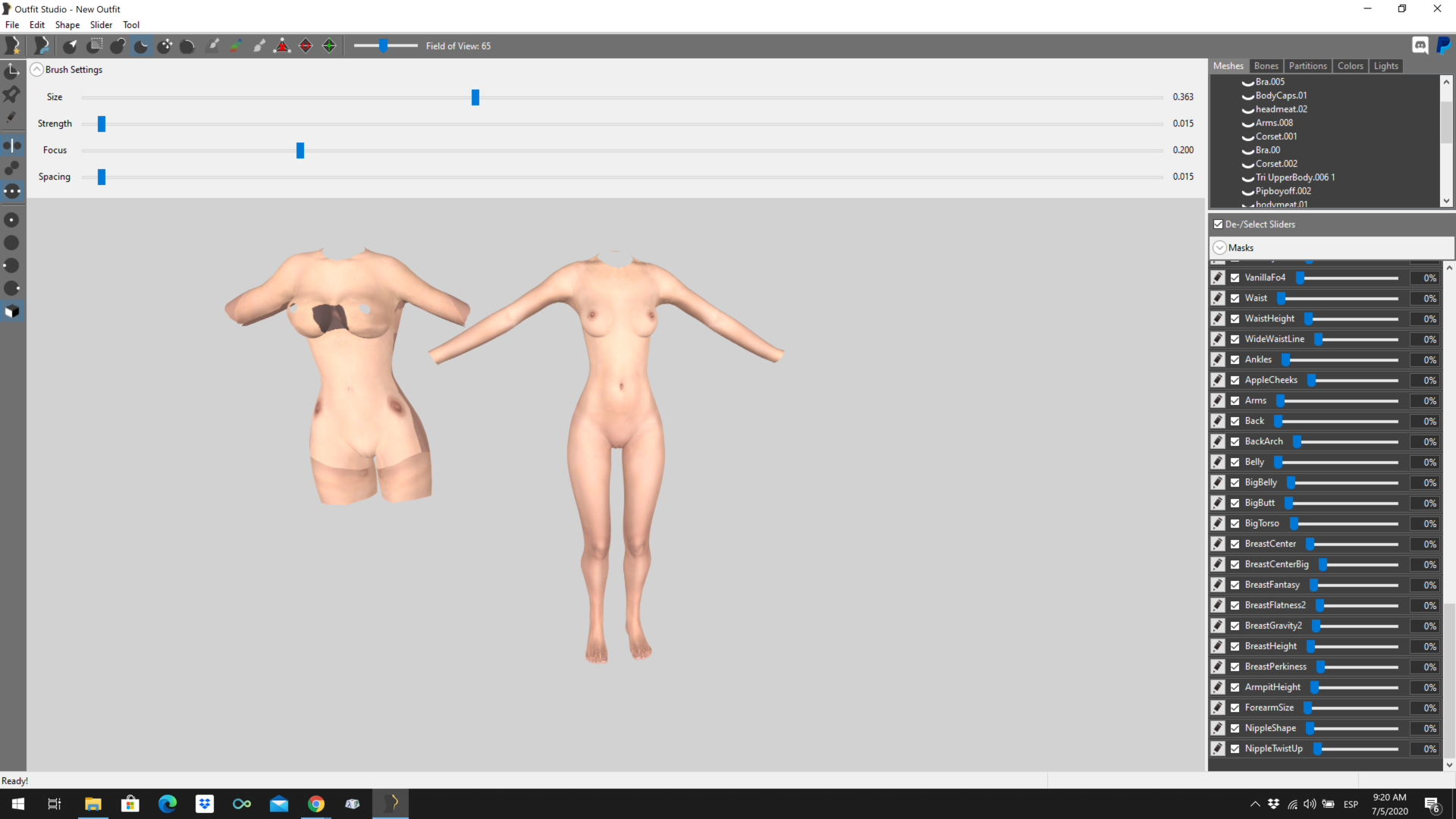Click the sliders list scroll down arrow
Viewport: 1456px width, 819px height.
(1449, 765)
